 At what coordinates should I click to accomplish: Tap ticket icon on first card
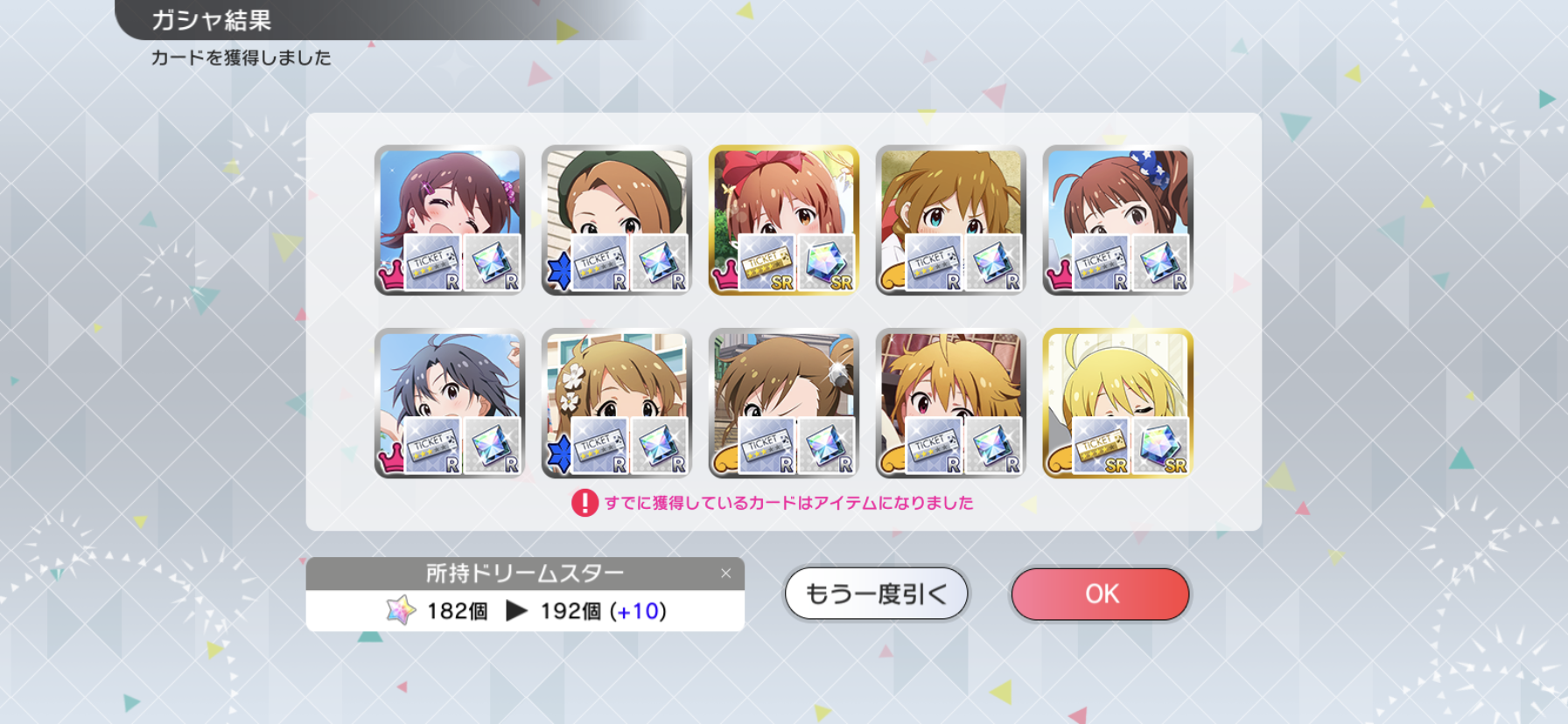[x=432, y=262]
